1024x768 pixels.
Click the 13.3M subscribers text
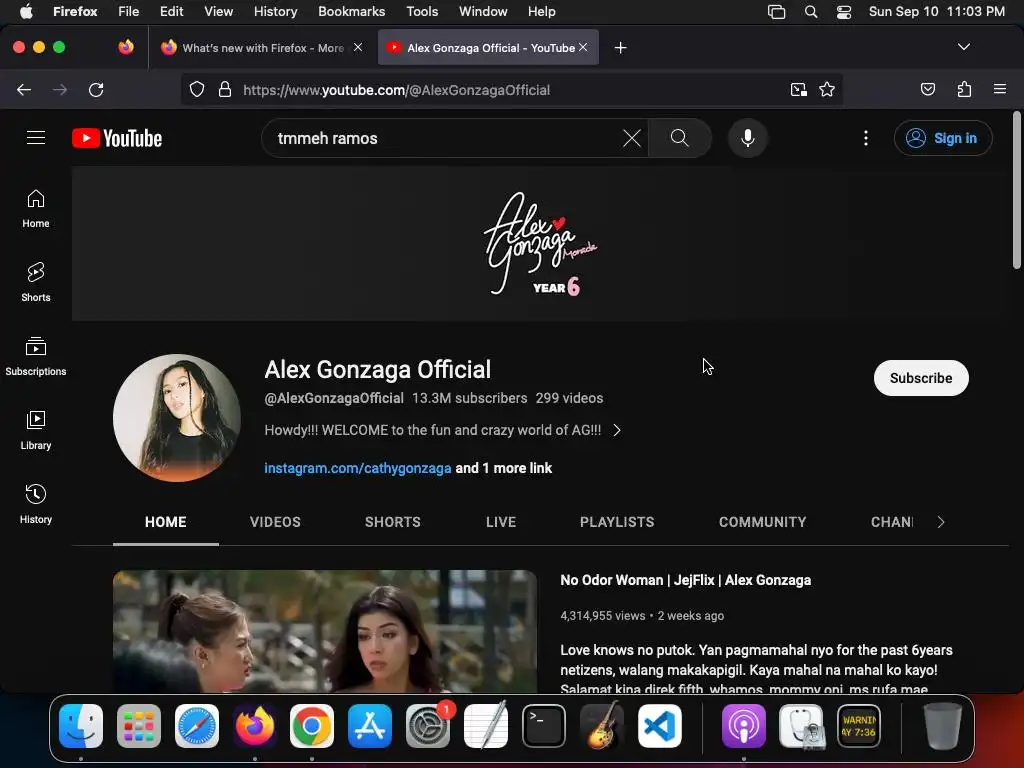pyautogui.click(x=470, y=398)
